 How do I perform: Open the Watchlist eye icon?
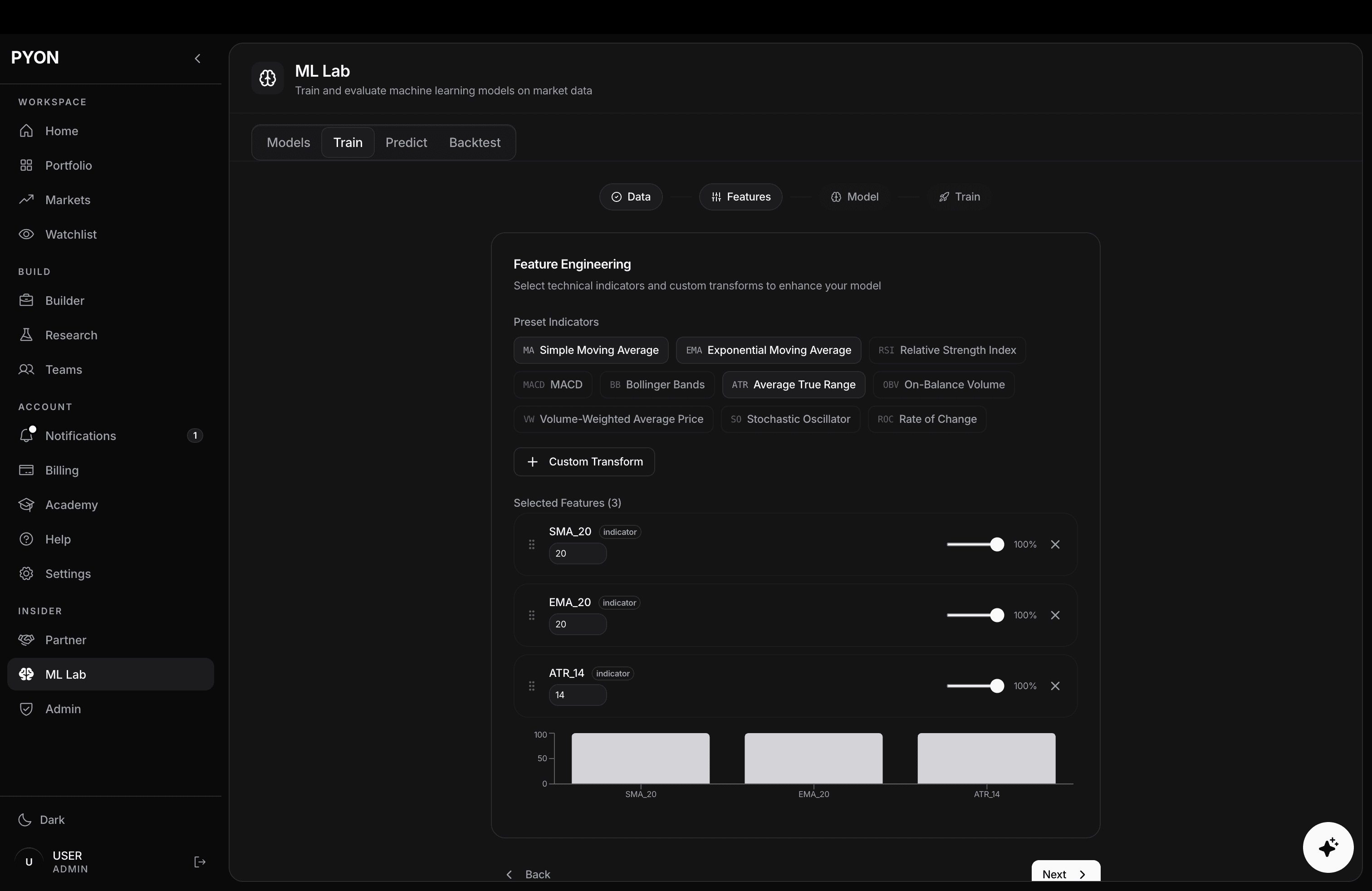[26, 235]
